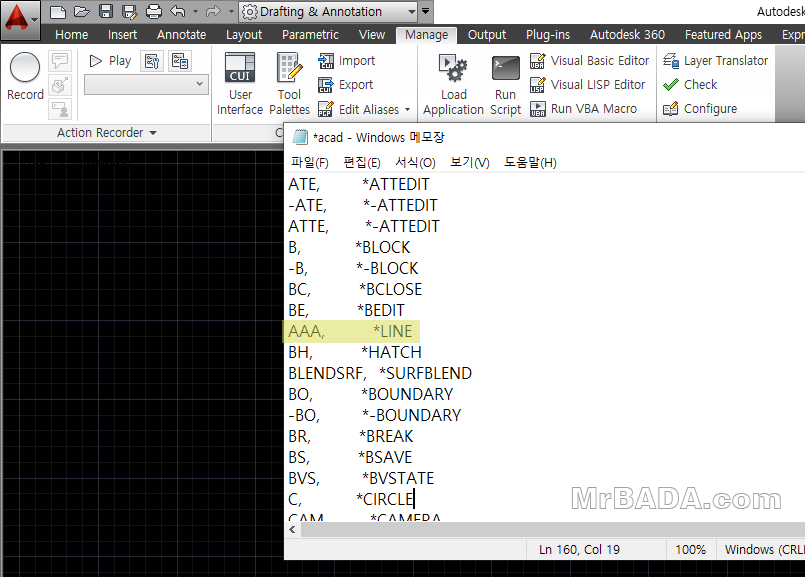Switch to the Plug-ins ribbon tab

pos(548,35)
